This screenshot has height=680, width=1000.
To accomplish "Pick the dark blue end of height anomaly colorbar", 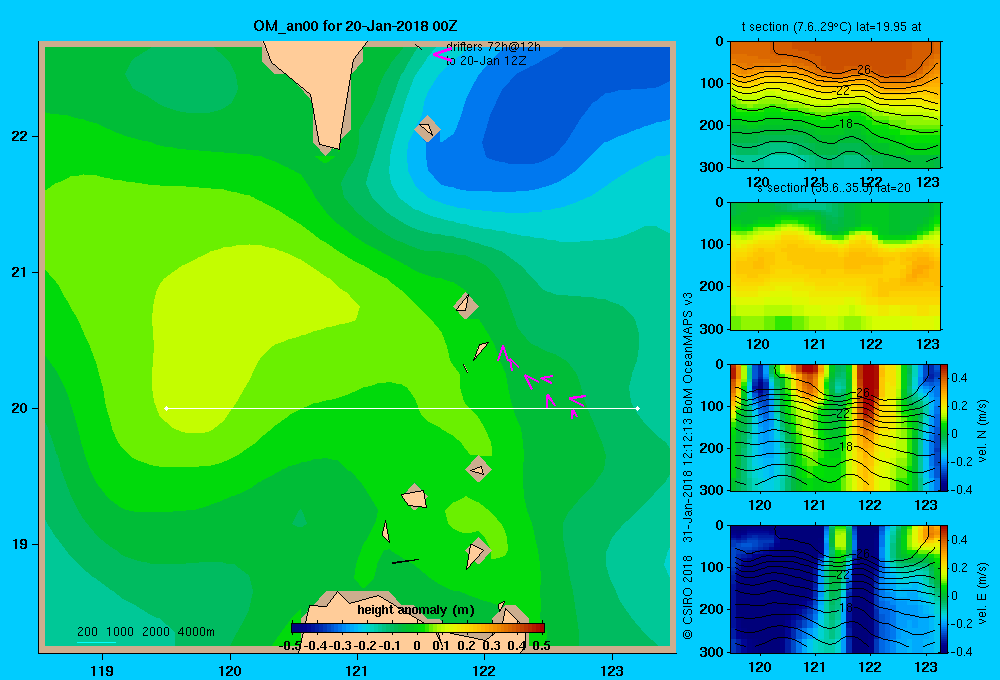I will pyautogui.click(x=297, y=628).
